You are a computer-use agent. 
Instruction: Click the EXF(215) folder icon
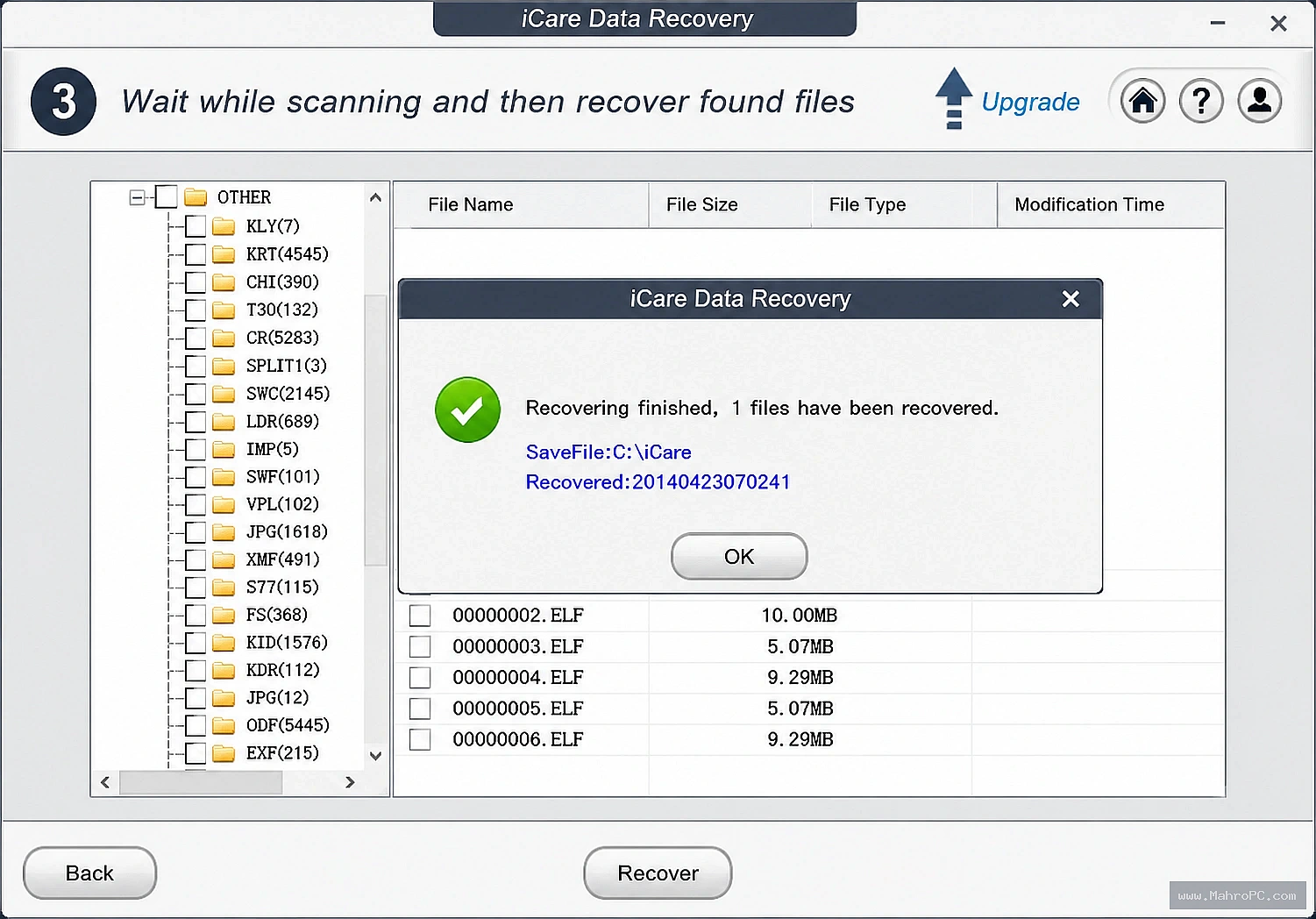(x=224, y=753)
